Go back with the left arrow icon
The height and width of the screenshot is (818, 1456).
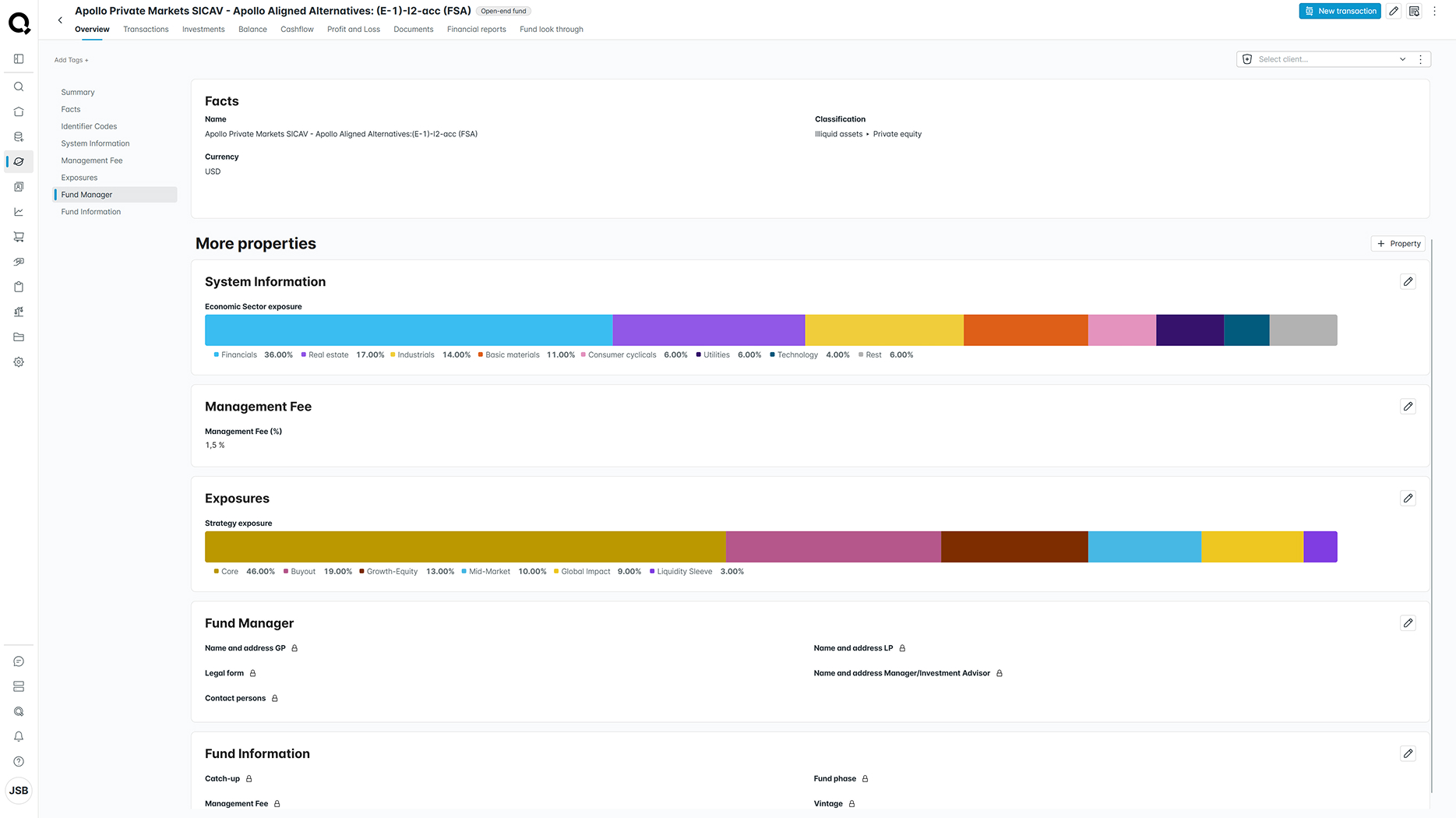pos(60,20)
